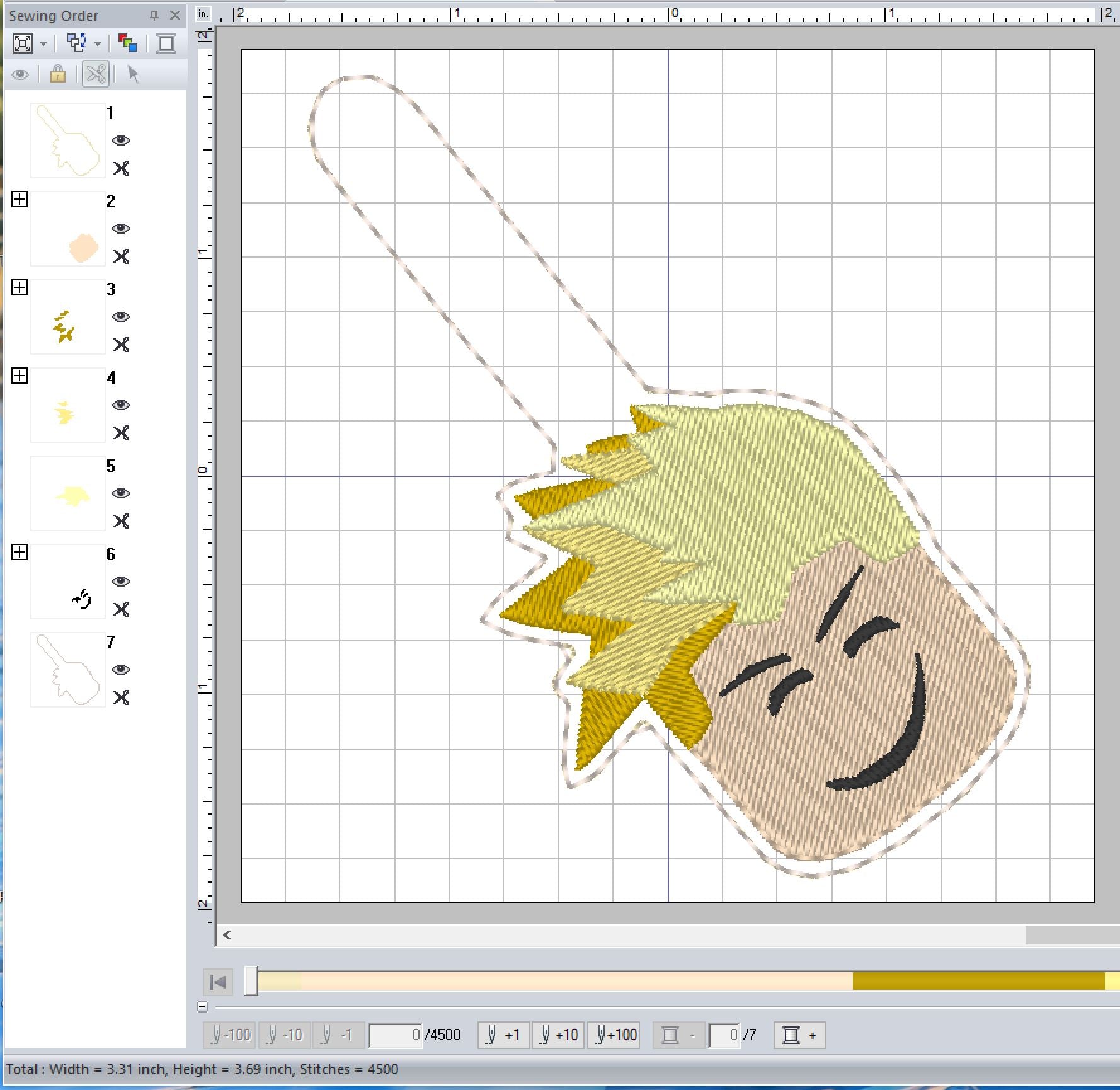Toggle thread trim scissors for item 3

coord(121,345)
